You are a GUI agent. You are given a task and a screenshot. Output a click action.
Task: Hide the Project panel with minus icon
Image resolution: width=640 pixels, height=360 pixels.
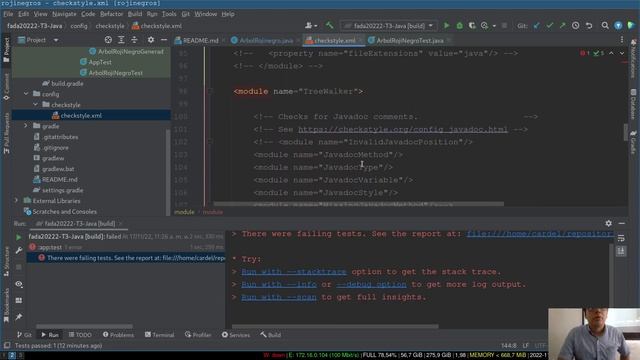(x=164, y=40)
